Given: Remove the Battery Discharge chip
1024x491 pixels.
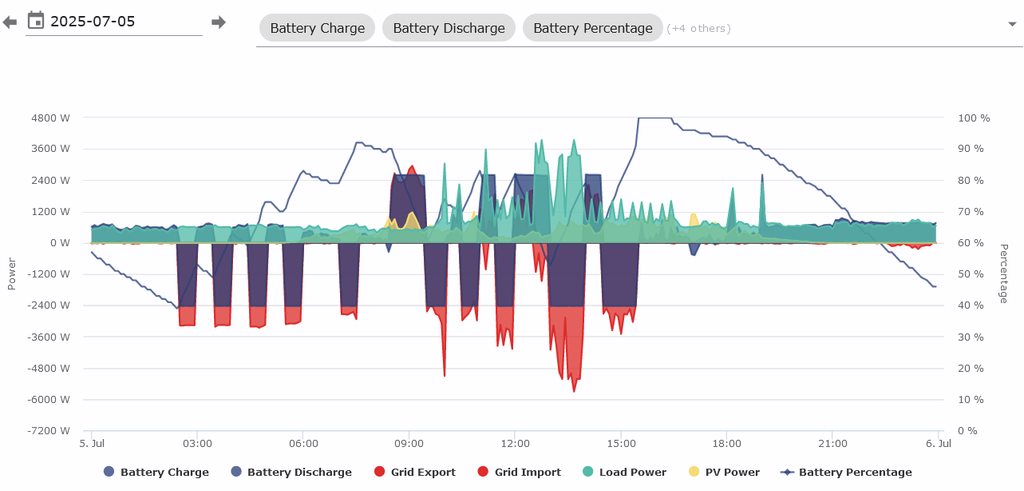Looking at the screenshot, I should [448, 28].
